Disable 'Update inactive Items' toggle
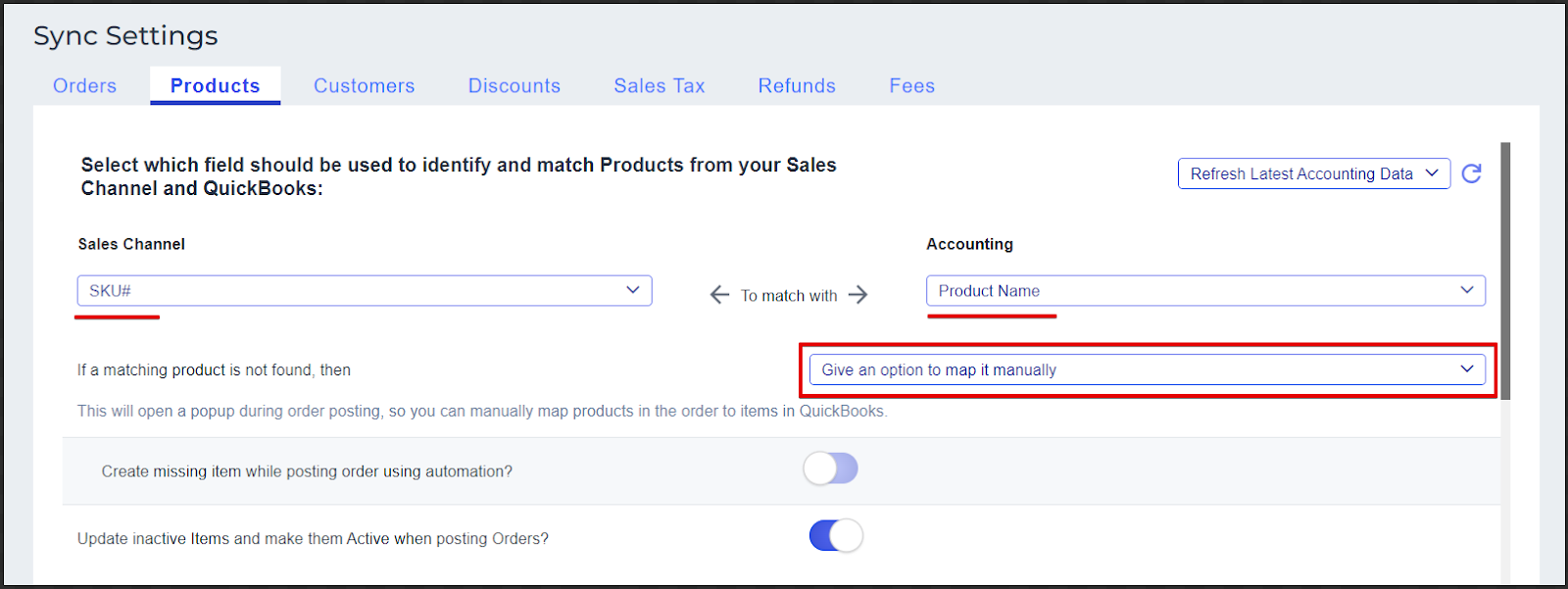The height and width of the screenshot is (589, 1568). [x=836, y=536]
